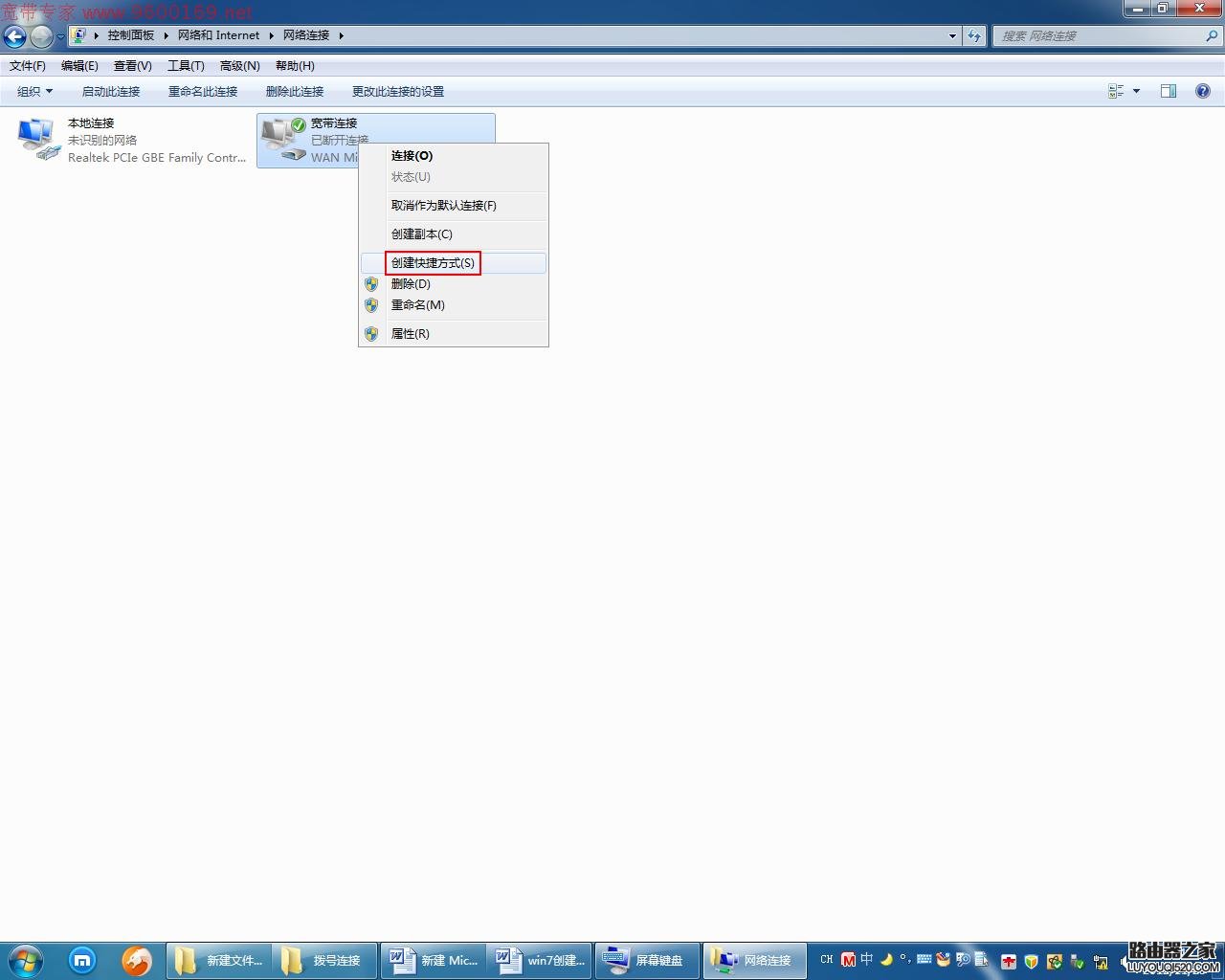Expand the address bar history dropdown
The width and height of the screenshot is (1225, 980).
[x=951, y=35]
